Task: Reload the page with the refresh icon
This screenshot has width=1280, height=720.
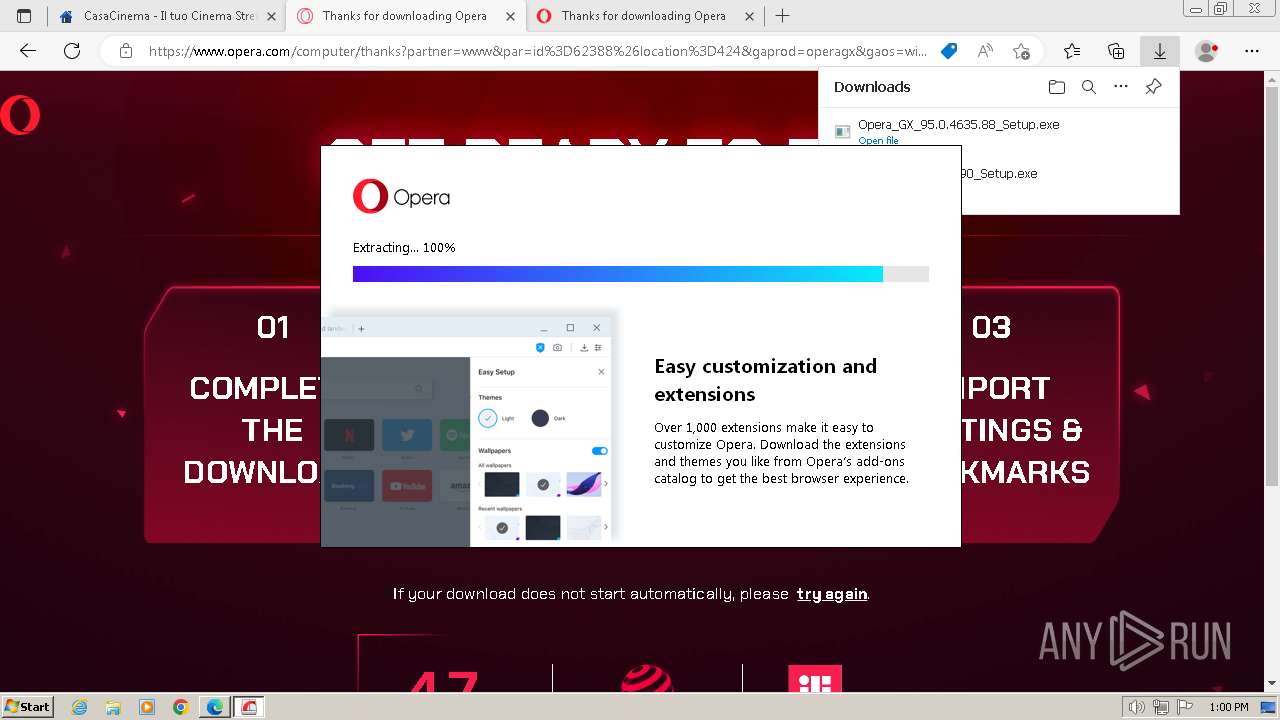Action: pyautogui.click(x=72, y=51)
